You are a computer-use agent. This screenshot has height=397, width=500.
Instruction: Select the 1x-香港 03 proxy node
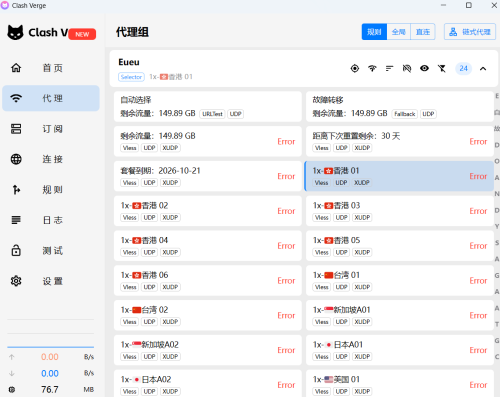tap(399, 211)
